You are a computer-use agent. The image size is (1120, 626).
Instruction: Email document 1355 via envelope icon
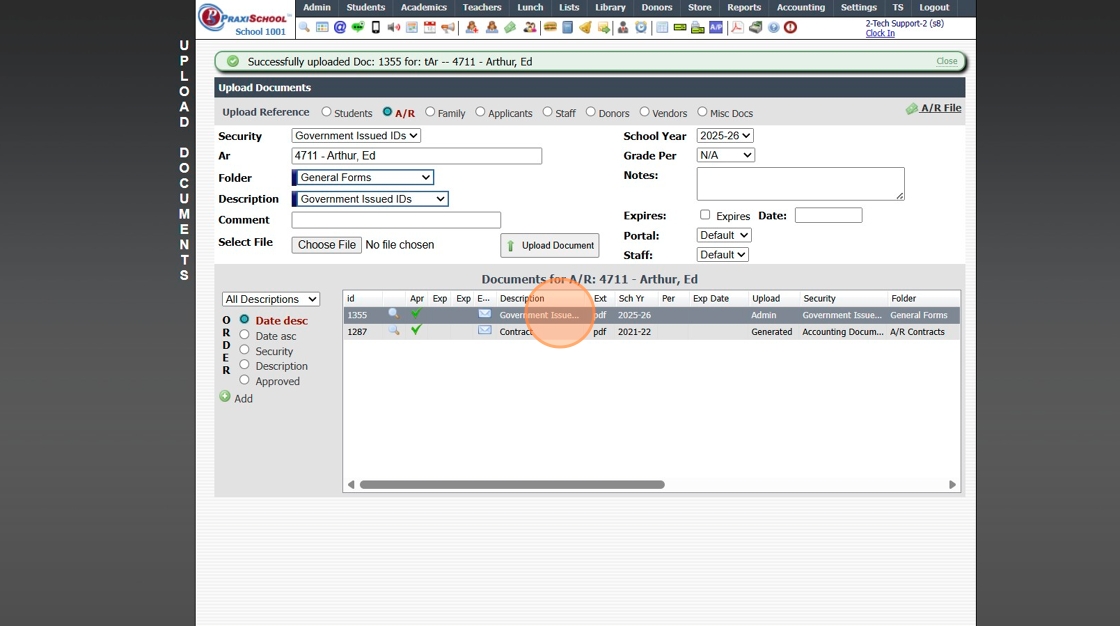[484, 314]
